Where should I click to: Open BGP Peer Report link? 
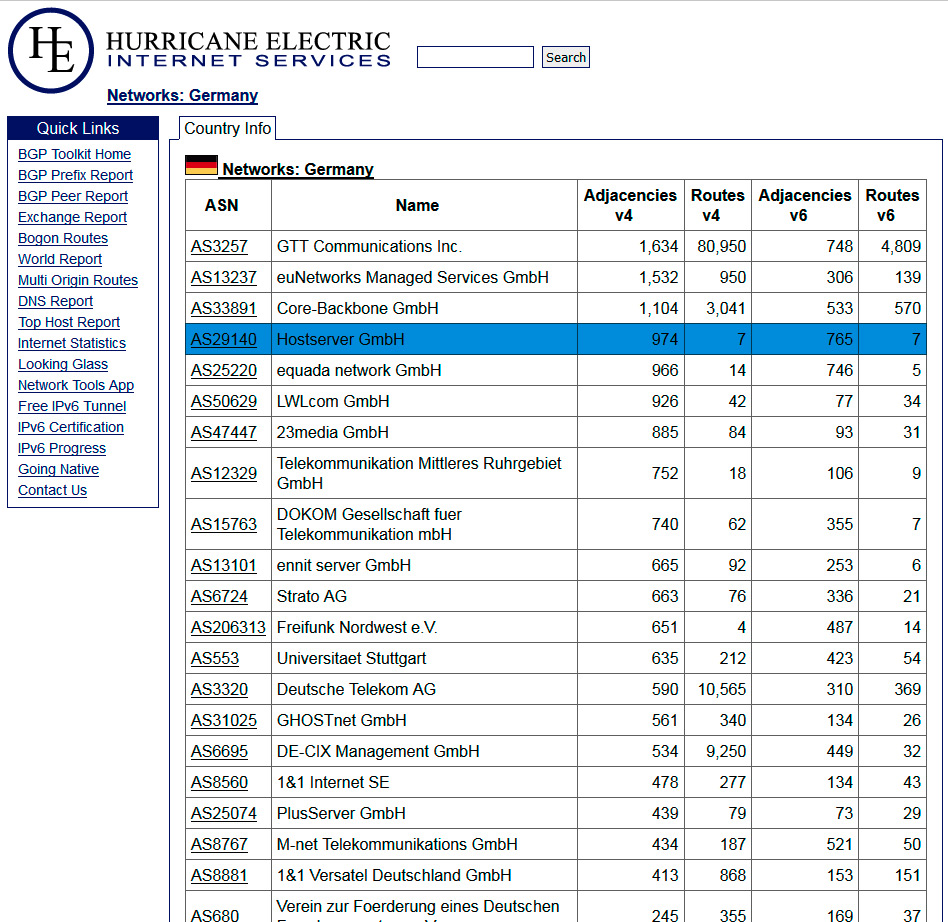tap(73, 196)
